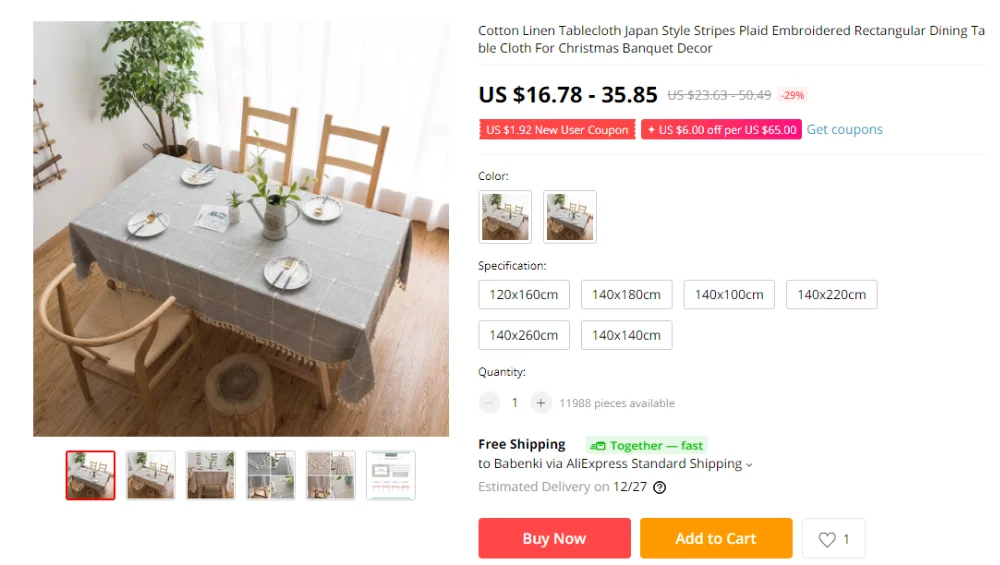Viewport: 1000px width, 565px height.
Task: Click the Add to Cart button
Action: 716,538
